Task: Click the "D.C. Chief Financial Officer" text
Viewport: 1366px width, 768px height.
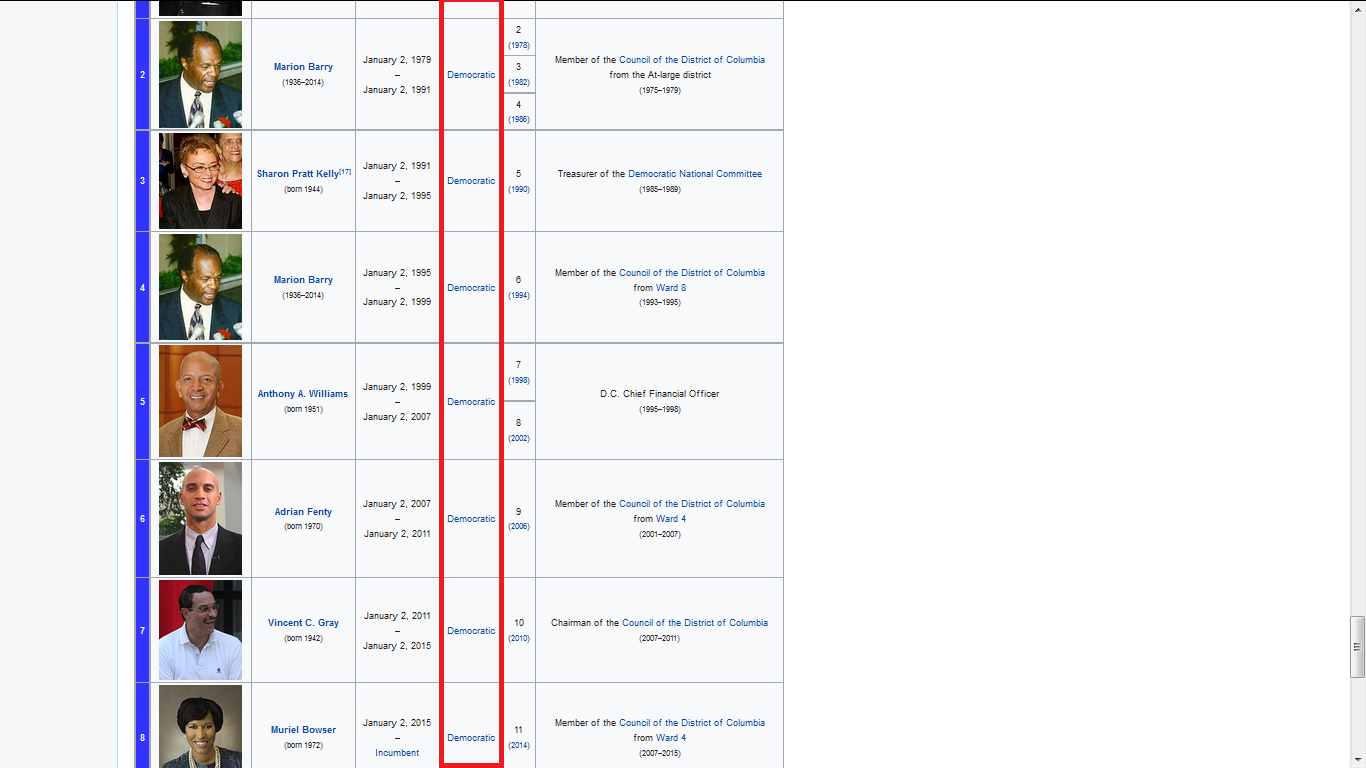Action: 660,394
